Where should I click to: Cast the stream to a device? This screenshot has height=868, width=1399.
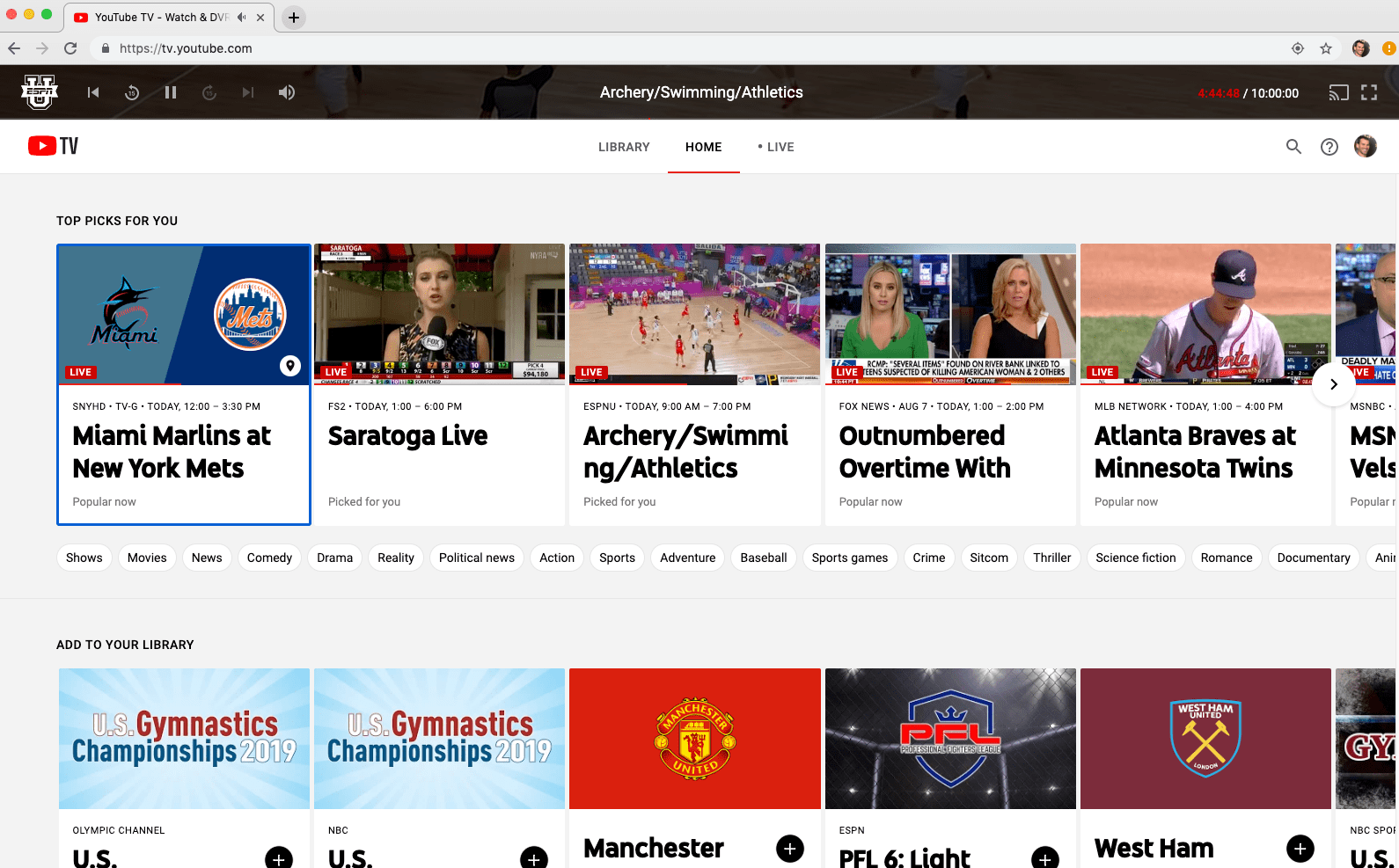click(x=1338, y=92)
